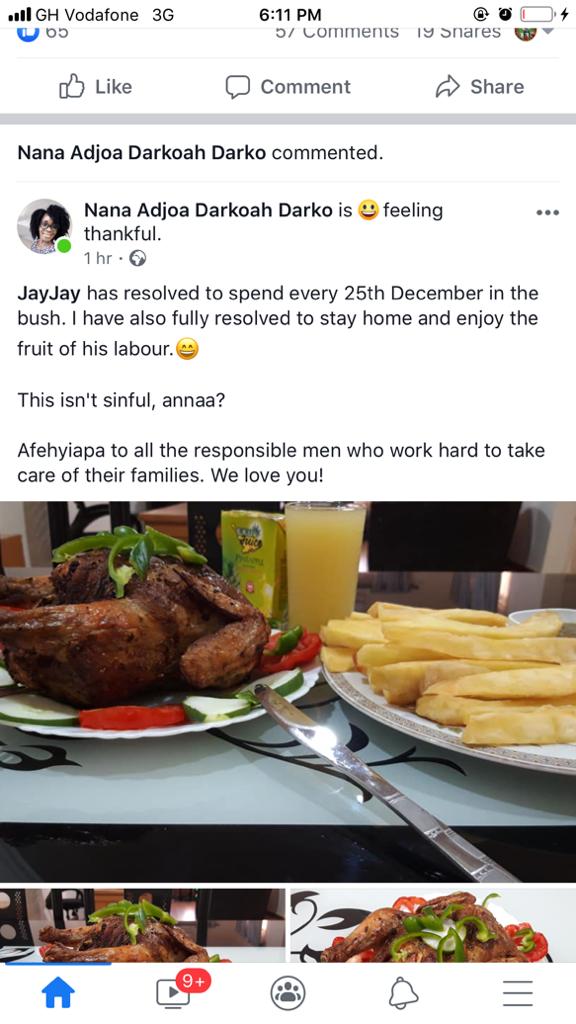Viewport: 576px width, 1024px height.
Task: Open the Comment speech bubble
Action: coord(288,87)
